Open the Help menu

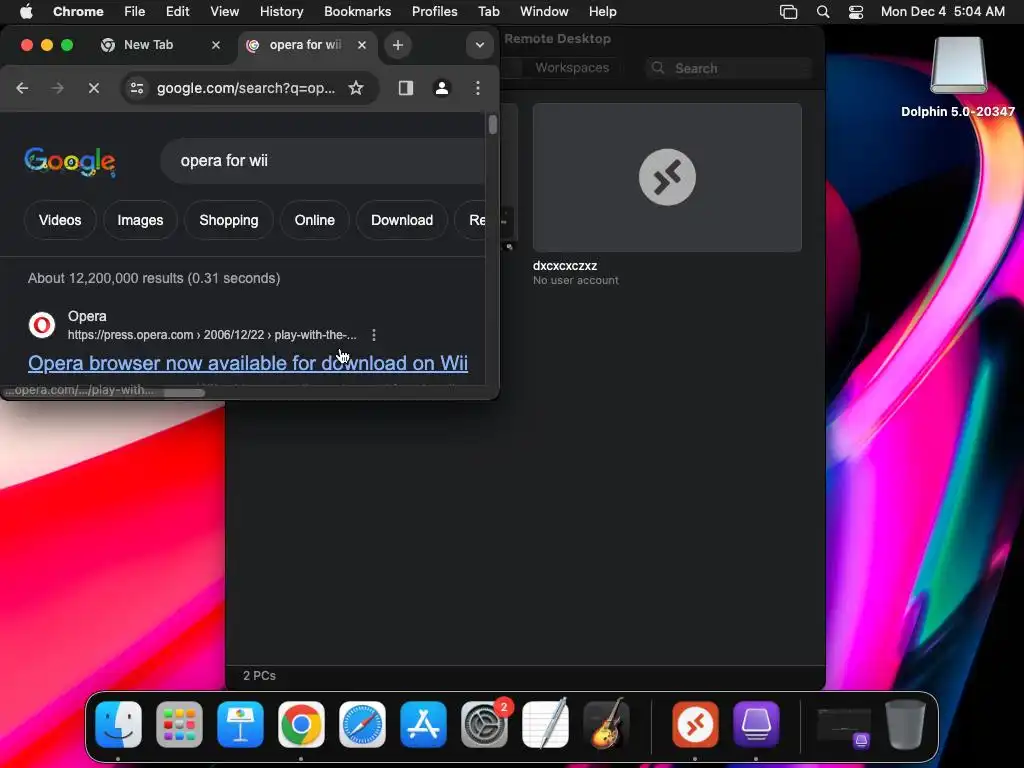[x=602, y=12]
